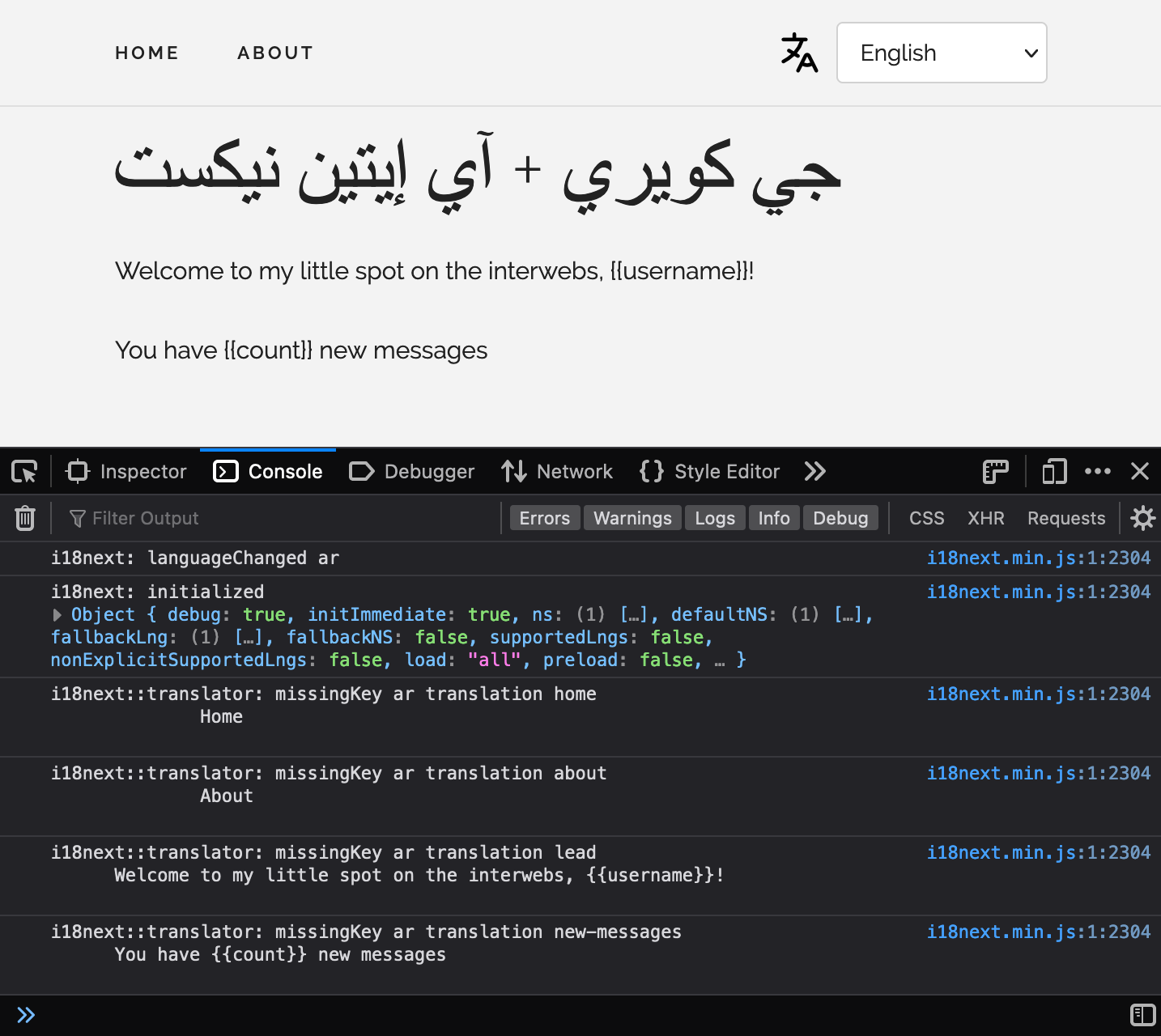The image size is (1161, 1036).
Task: Open the i18next.min.js source link
Action: [x=1039, y=557]
